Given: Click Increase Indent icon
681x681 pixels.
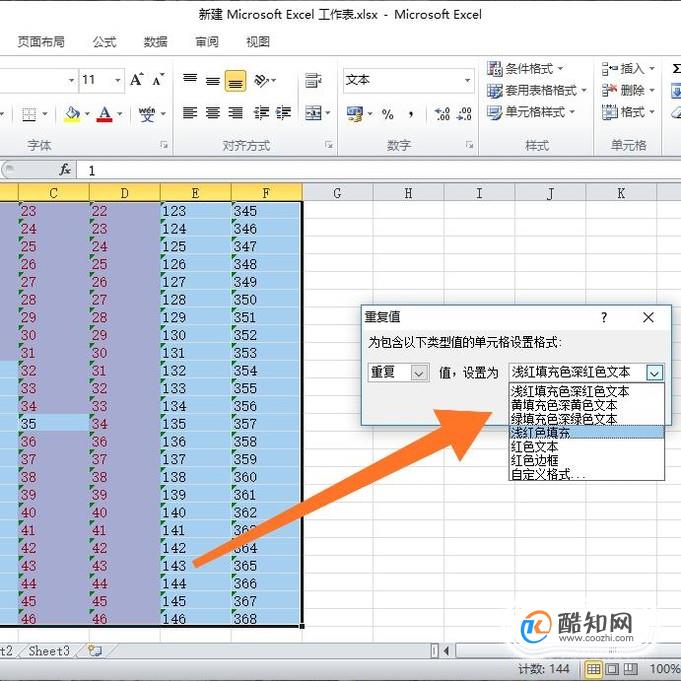Looking at the screenshot, I should (x=284, y=113).
